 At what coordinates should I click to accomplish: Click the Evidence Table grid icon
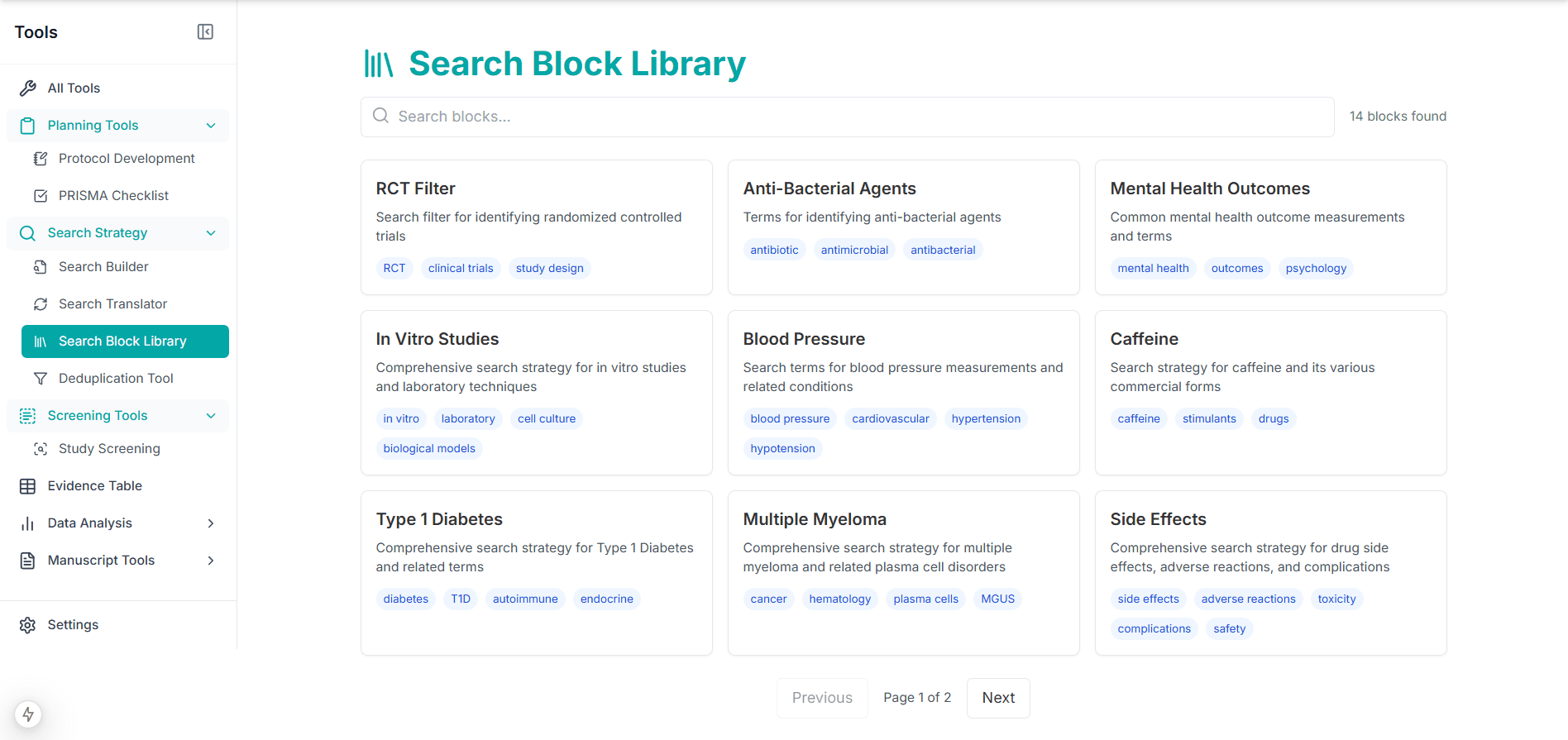(x=28, y=486)
